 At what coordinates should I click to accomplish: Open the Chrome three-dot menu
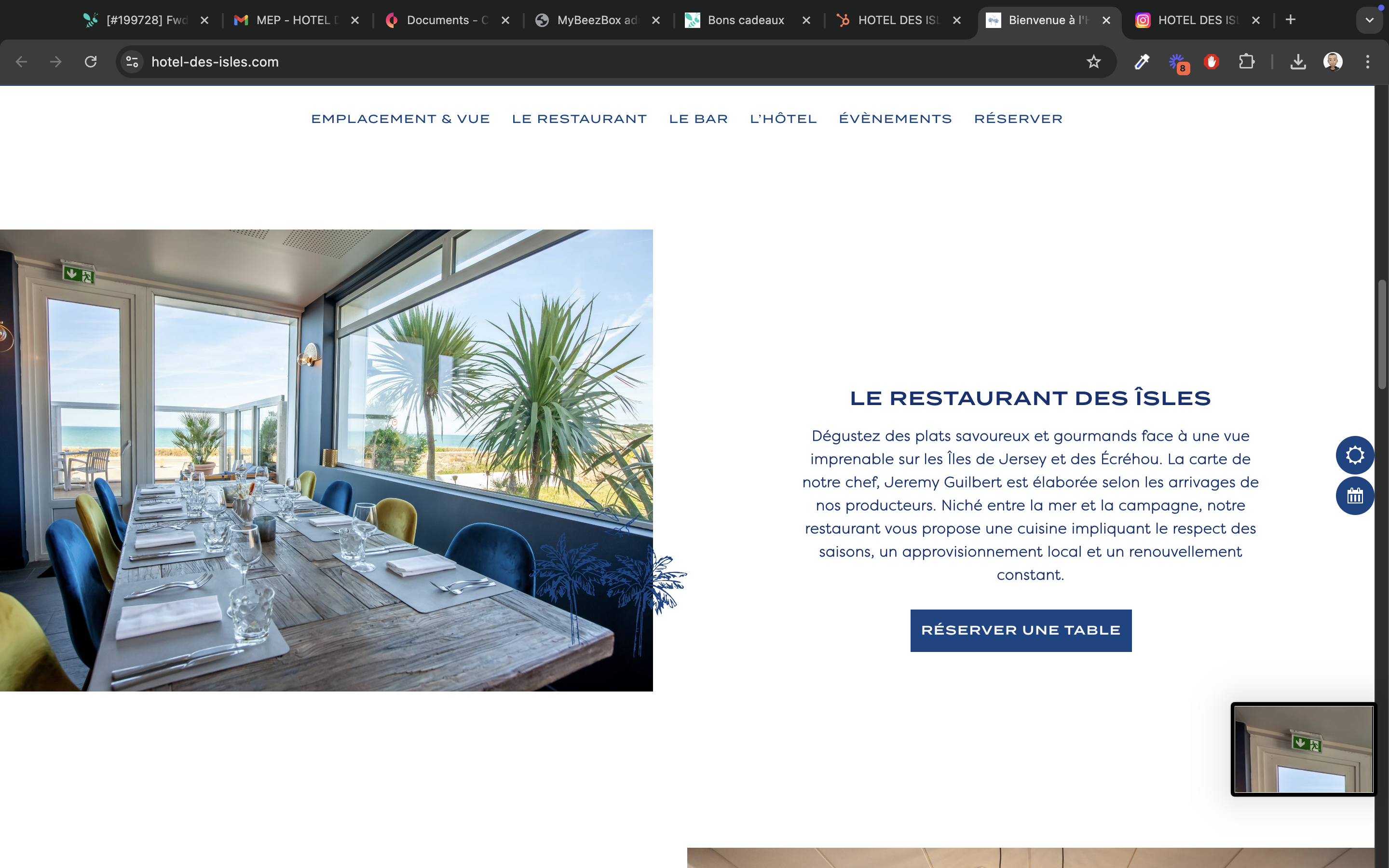click(1368, 61)
